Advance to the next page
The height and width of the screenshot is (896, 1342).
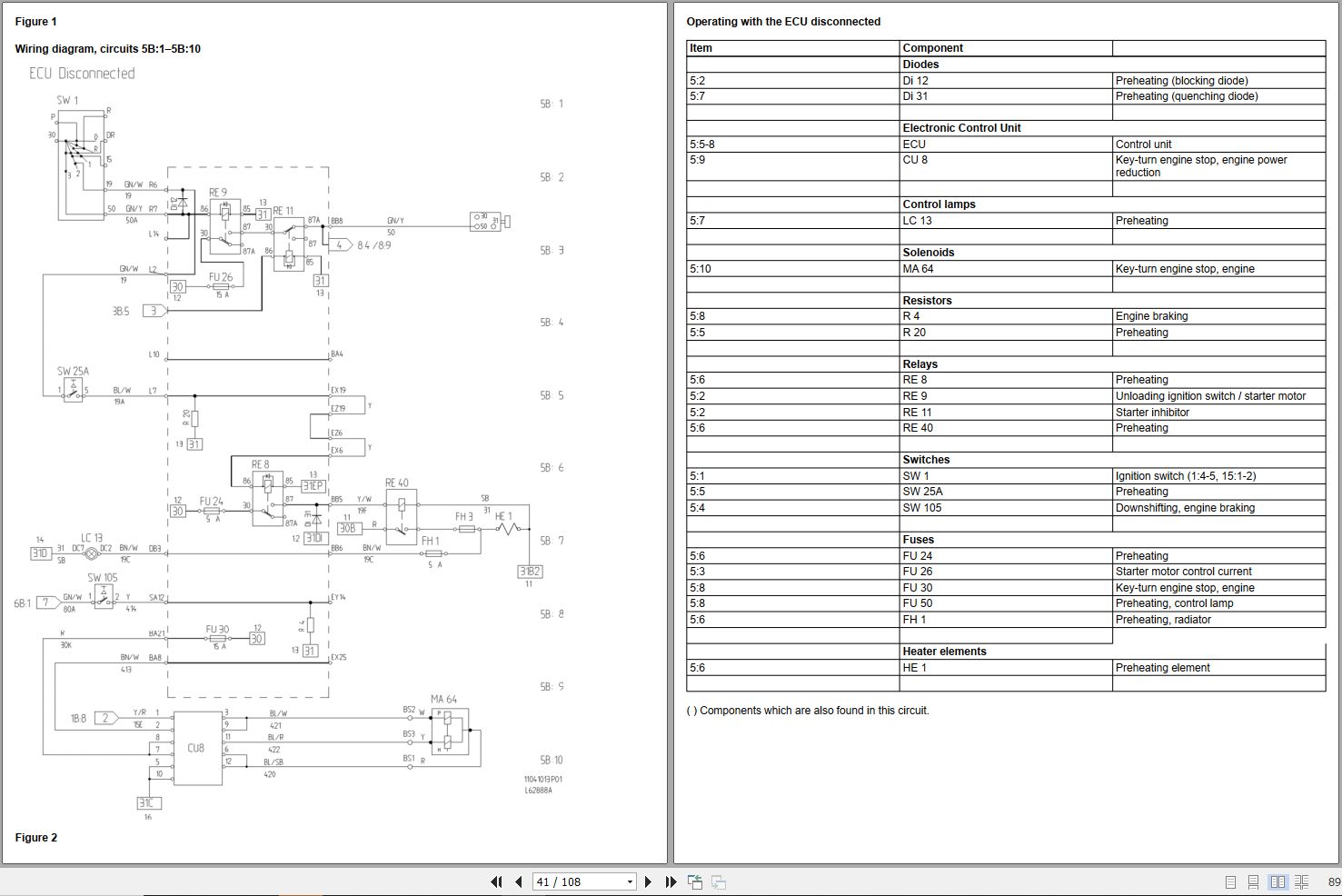tap(648, 881)
